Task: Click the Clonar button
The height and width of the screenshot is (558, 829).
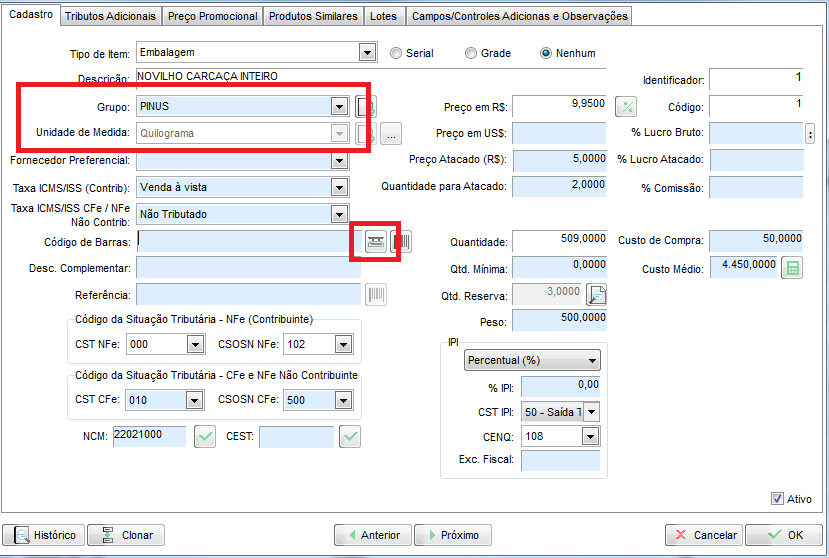Action: 126,535
